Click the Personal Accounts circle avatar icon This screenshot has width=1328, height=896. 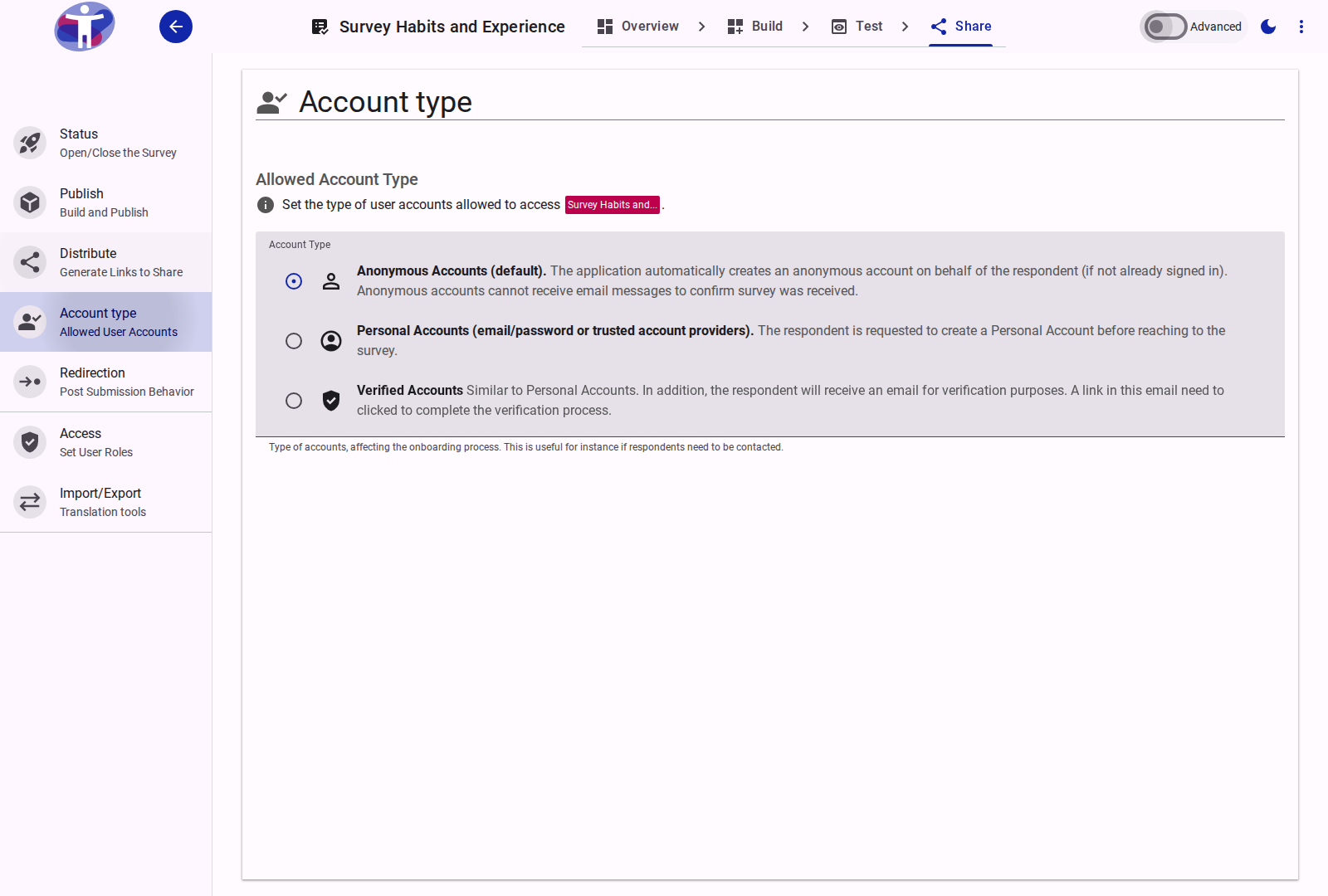pos(331,341)
